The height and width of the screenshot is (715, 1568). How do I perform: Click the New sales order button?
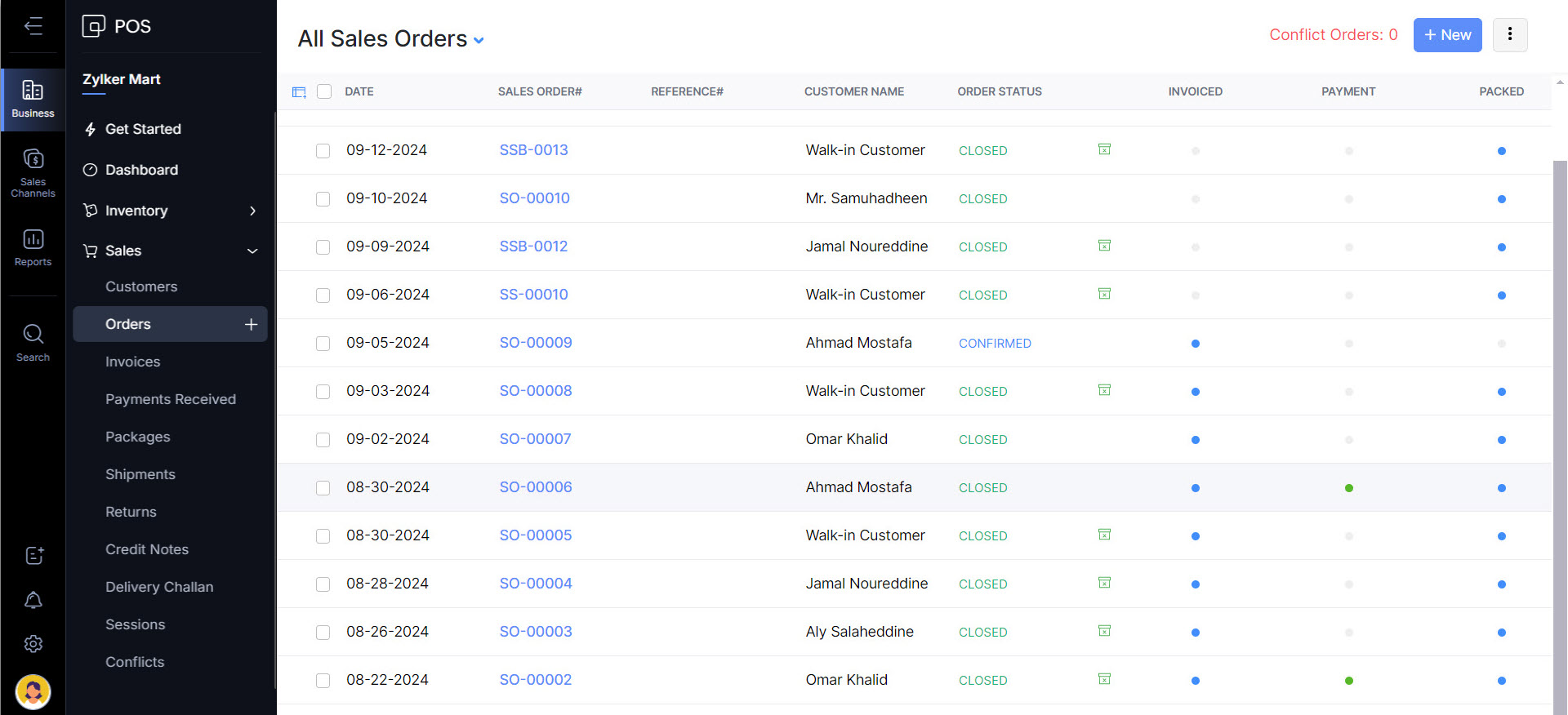pos(1447,35)
